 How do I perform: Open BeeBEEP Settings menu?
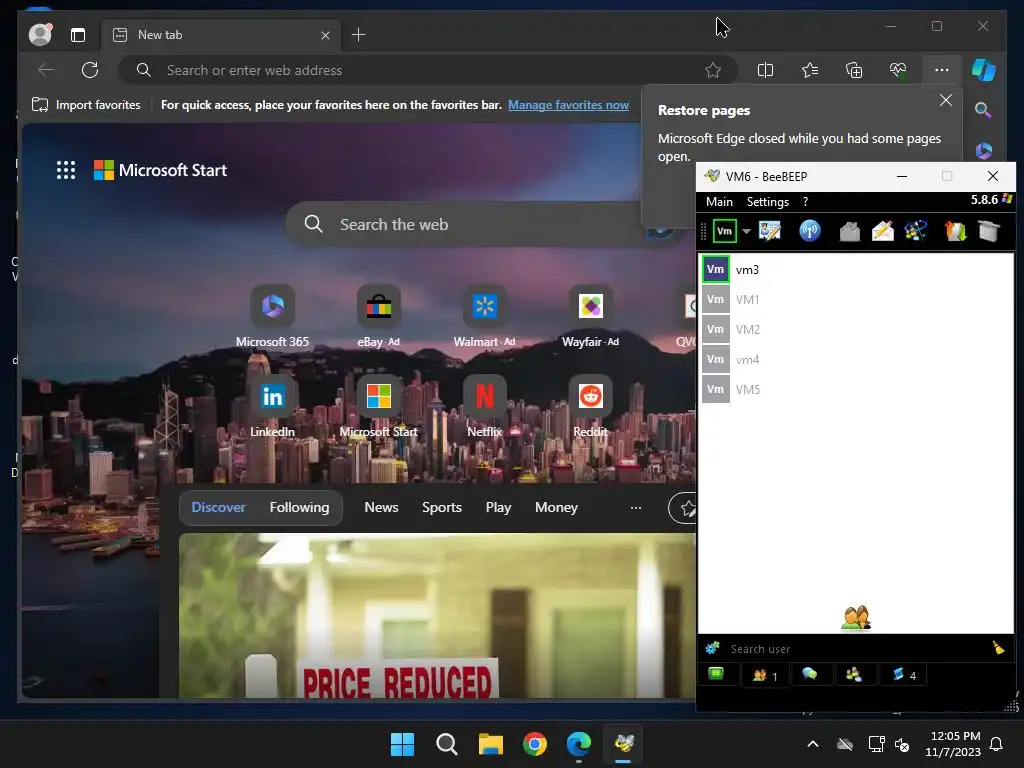click(767, 202)
